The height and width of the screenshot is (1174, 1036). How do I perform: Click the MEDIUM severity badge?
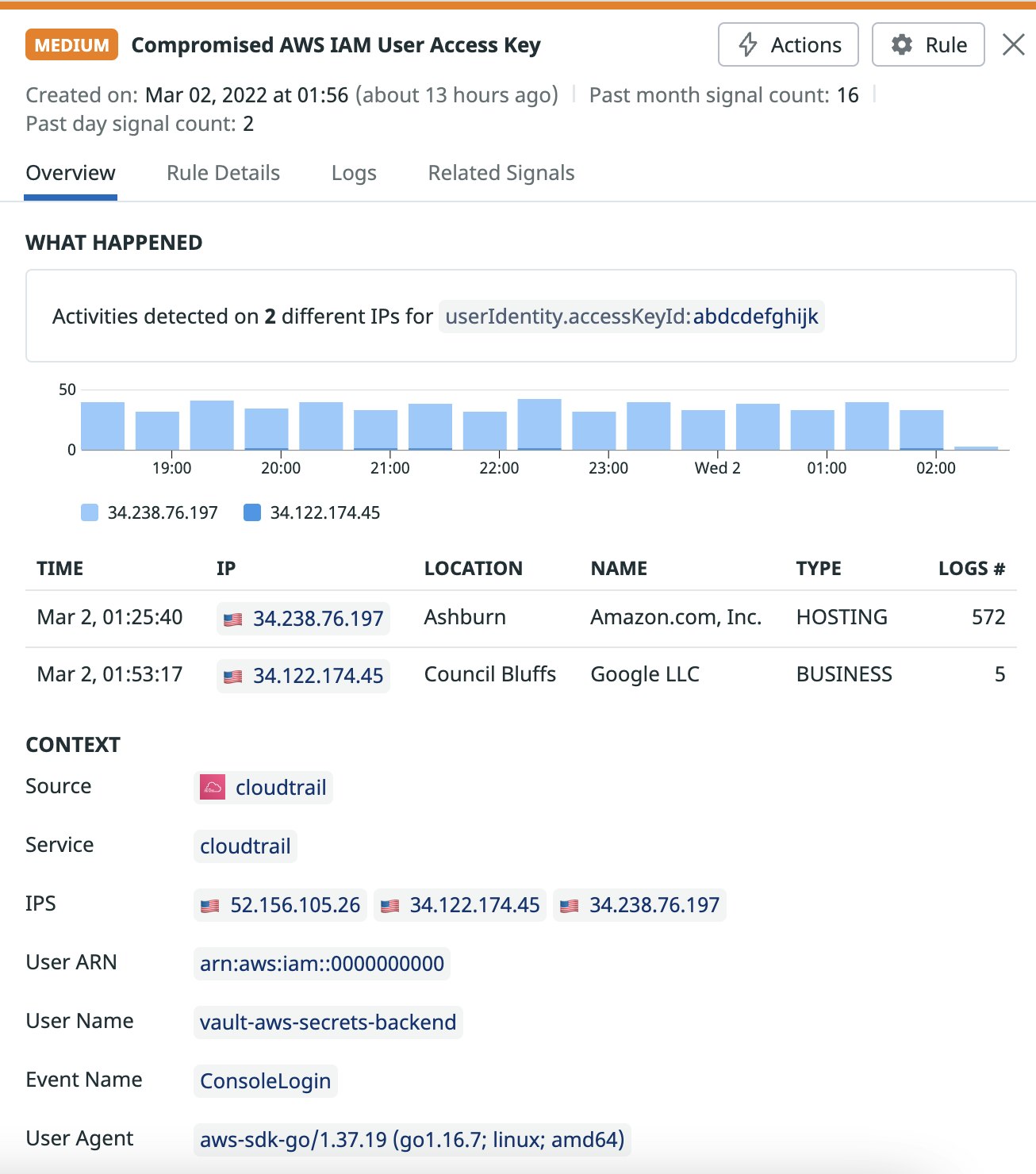pos(71,45)
